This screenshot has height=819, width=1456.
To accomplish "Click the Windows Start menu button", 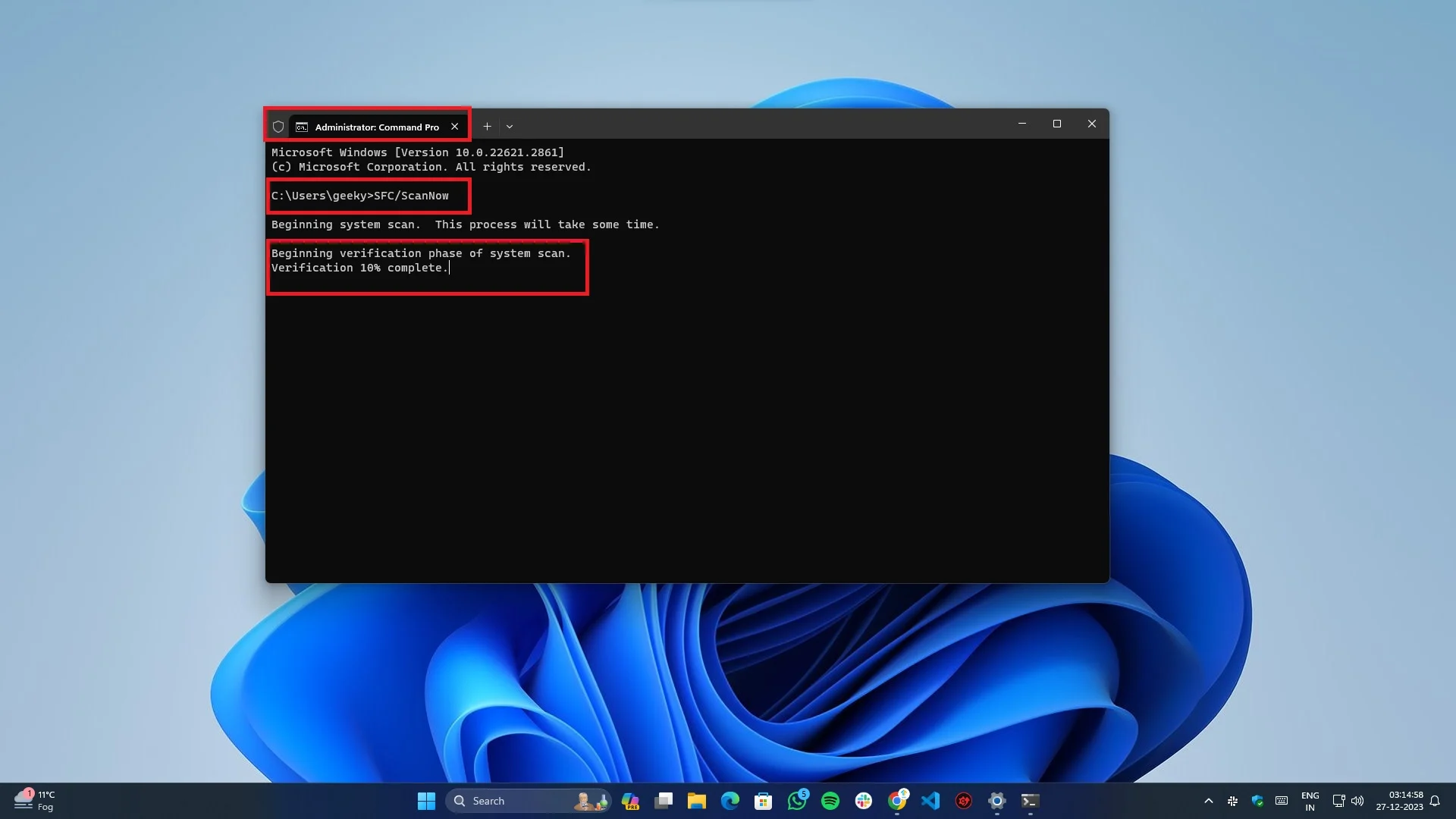I will [x=426, y=800].
